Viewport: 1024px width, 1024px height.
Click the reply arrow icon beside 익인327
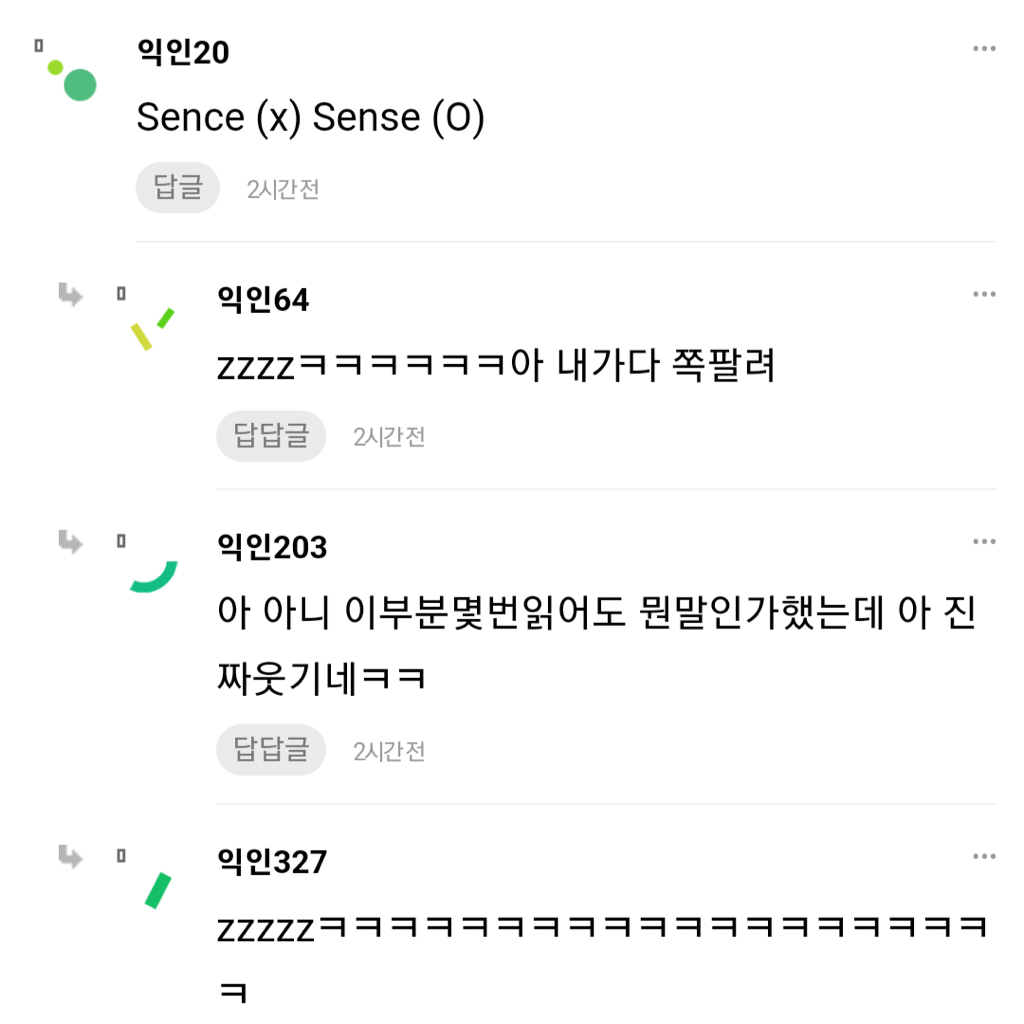(x=70, y=857)
